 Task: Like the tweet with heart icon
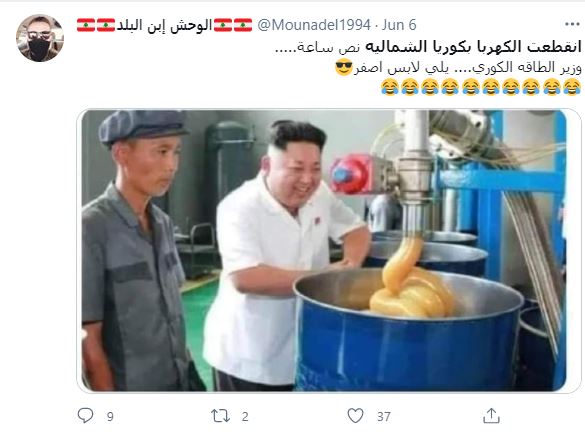355,416
